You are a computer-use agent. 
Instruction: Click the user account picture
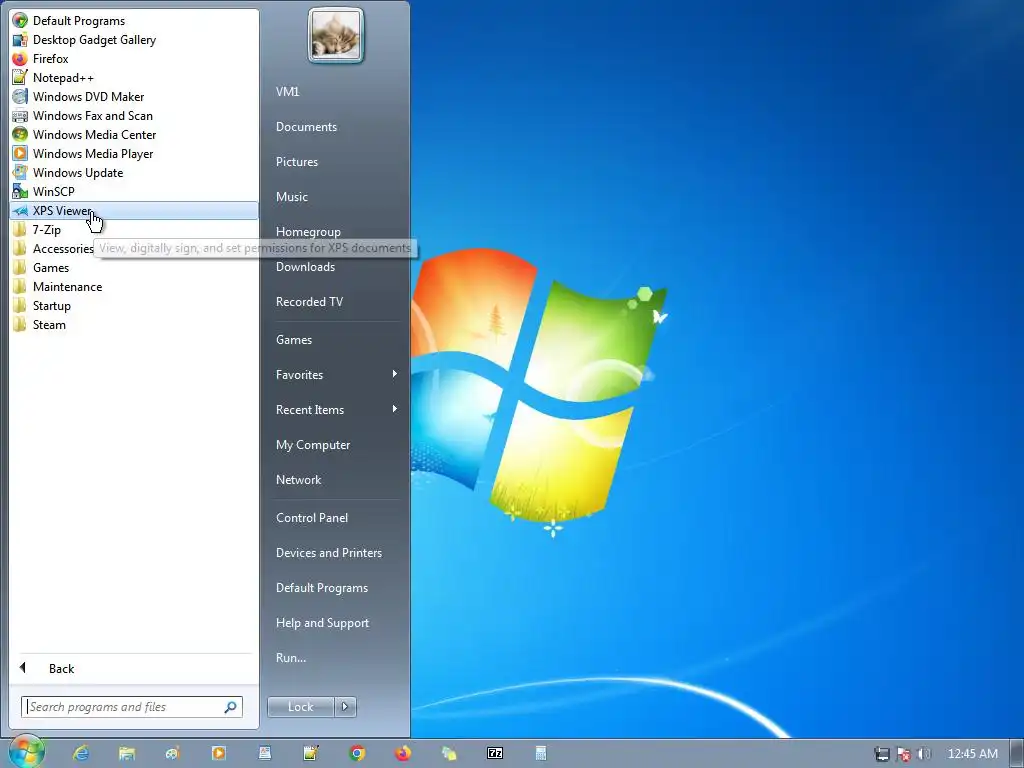click(x=336, y=36)
